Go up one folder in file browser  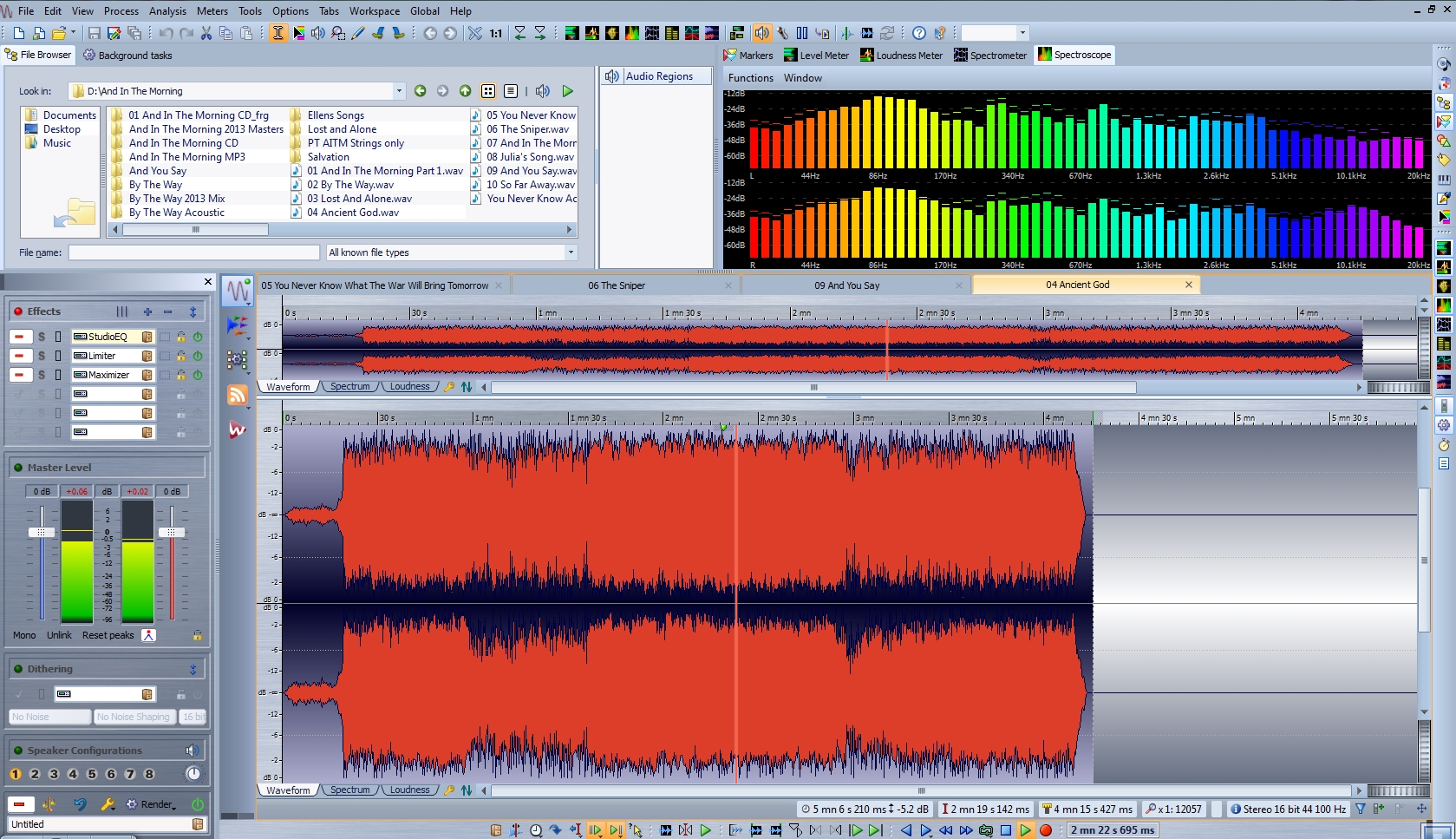(465, 91)
